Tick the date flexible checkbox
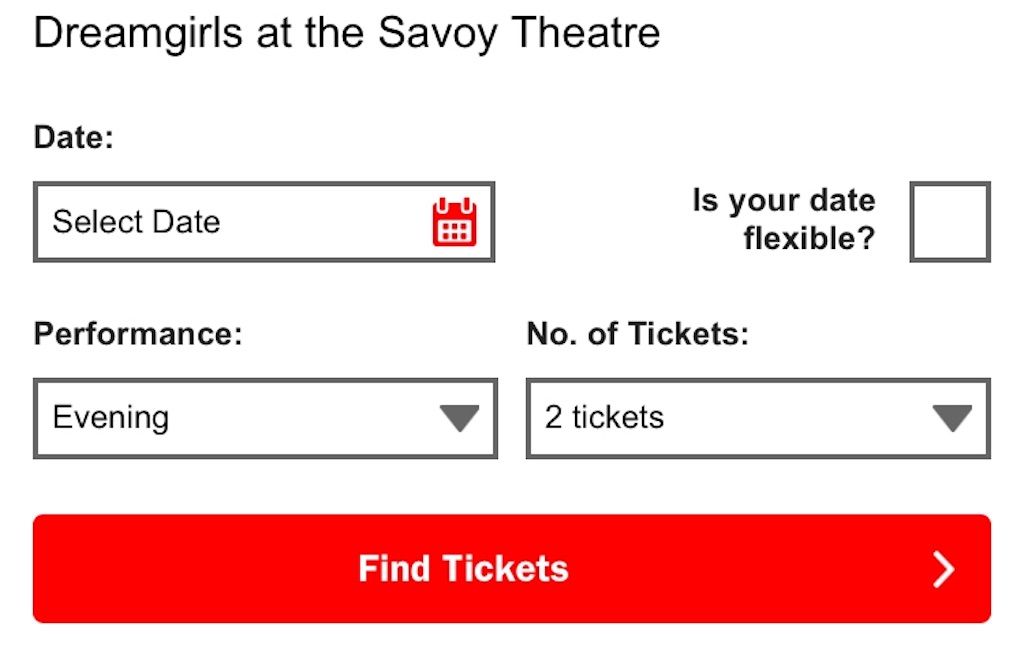Screen dimensions: 1024x652 click(950, 222)
